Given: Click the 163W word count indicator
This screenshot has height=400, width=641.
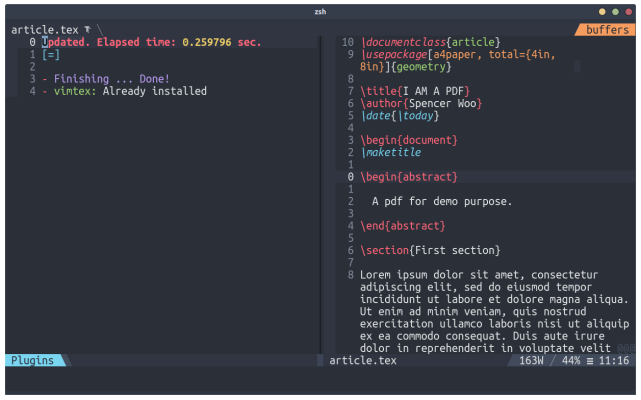Looking at the screenshot, I should pyautogui.click(x=531, y=360).
